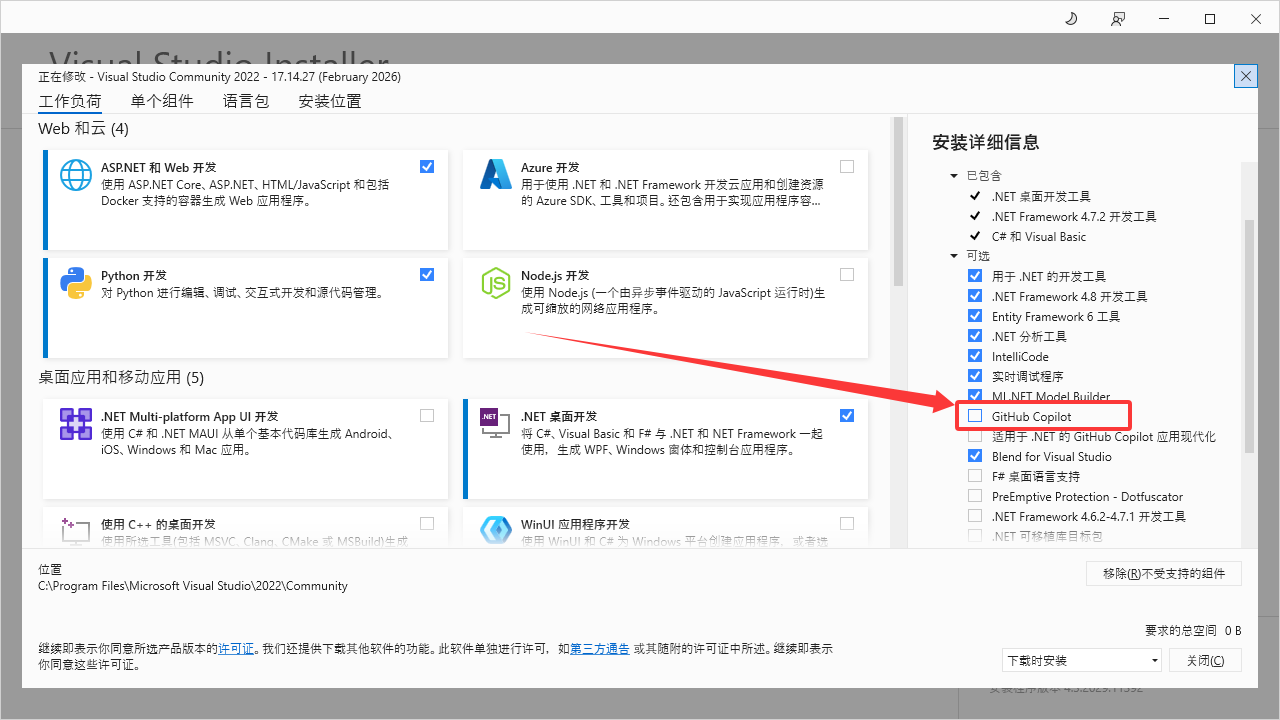Open the 下载时安装 dropdown

[x=1081, y=660]
